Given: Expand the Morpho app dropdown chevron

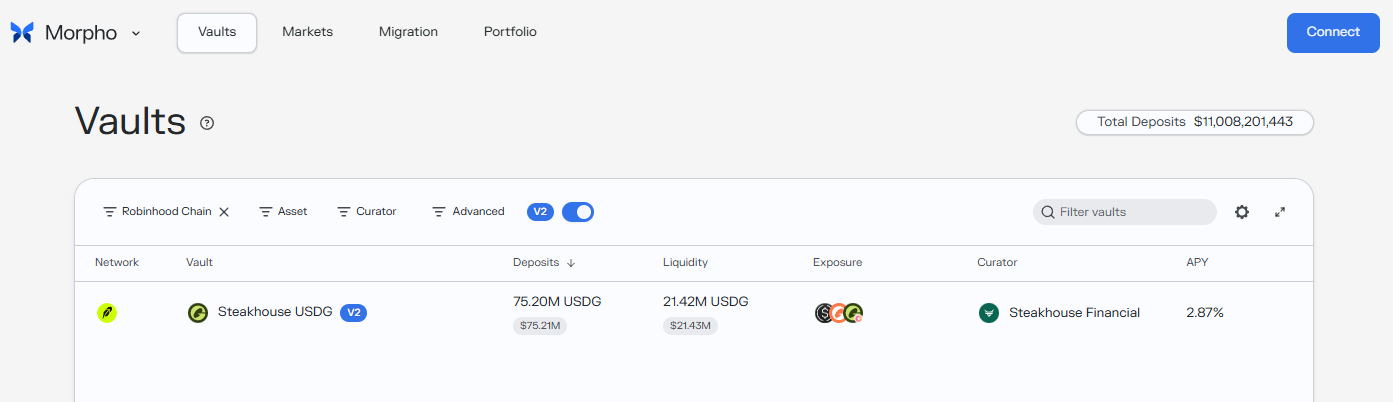Looking at the screenshot, I should (136, 33).
